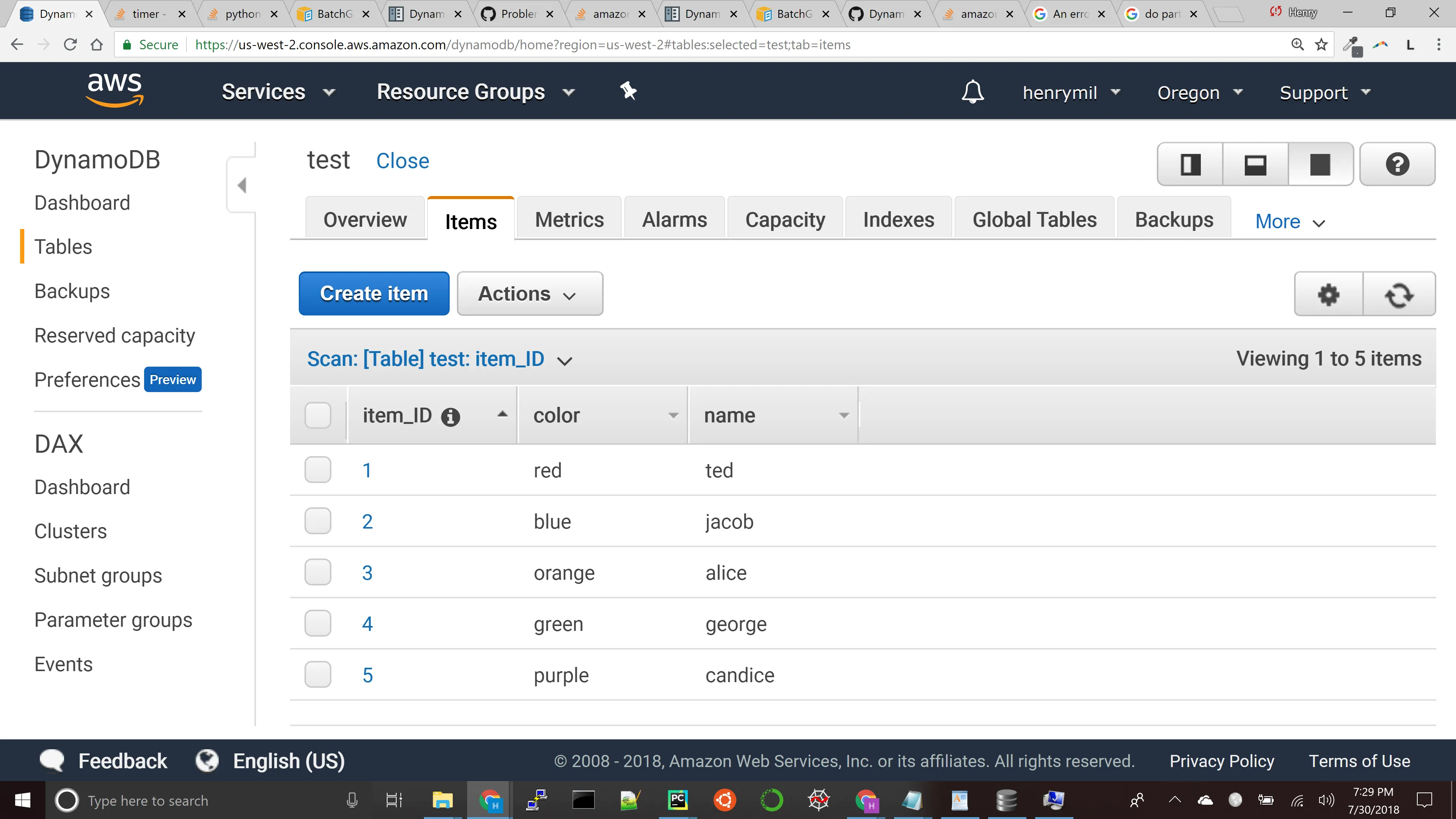Click the Create item button
The width and height of the screenshot is (1456, 819).
(x=373, y=294)
